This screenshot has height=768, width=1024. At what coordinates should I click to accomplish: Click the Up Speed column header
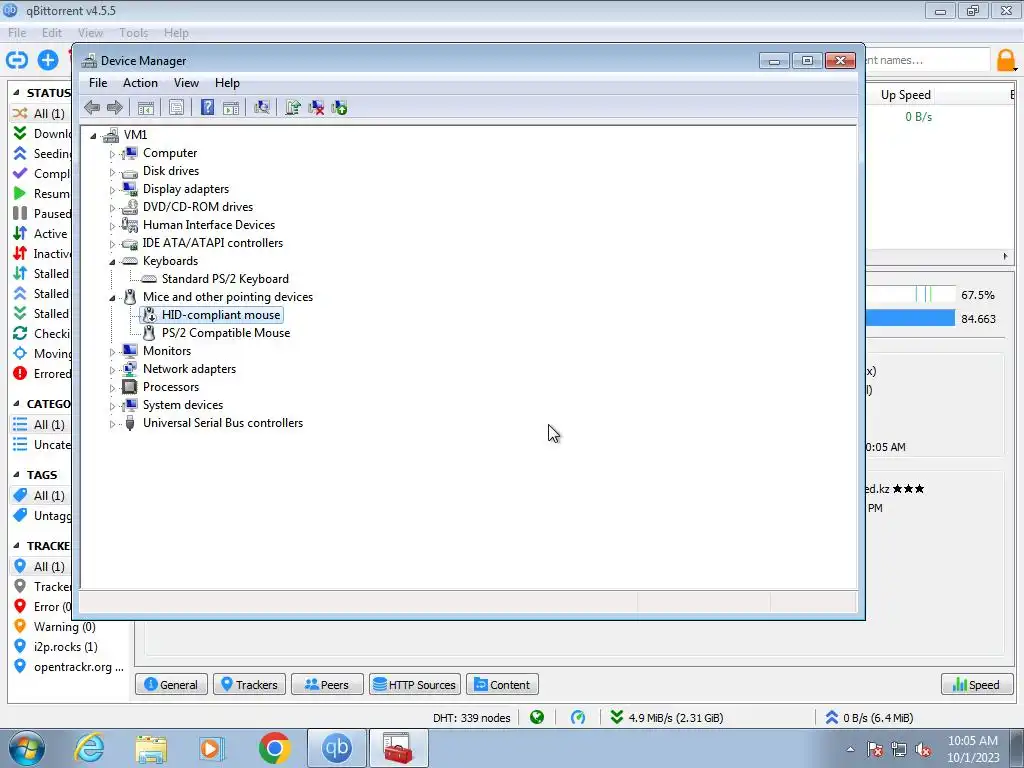906,95
